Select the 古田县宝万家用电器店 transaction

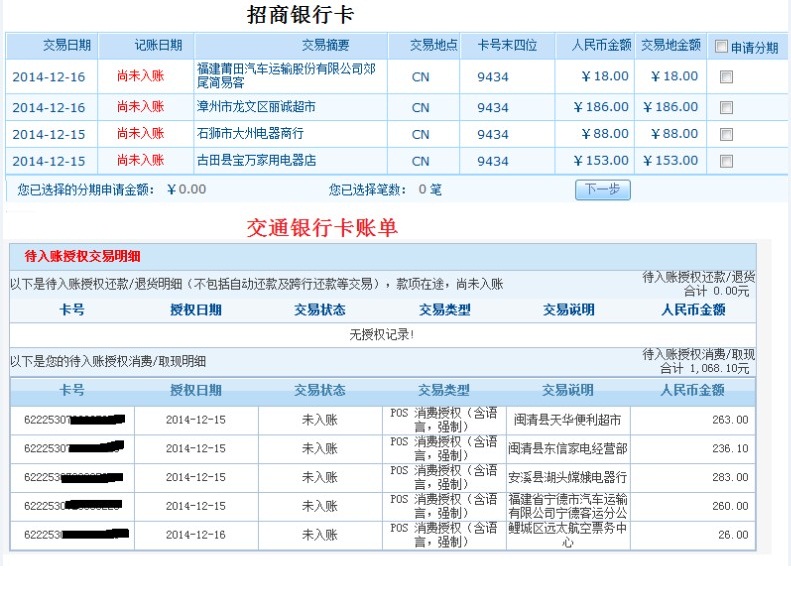[256, 160]
